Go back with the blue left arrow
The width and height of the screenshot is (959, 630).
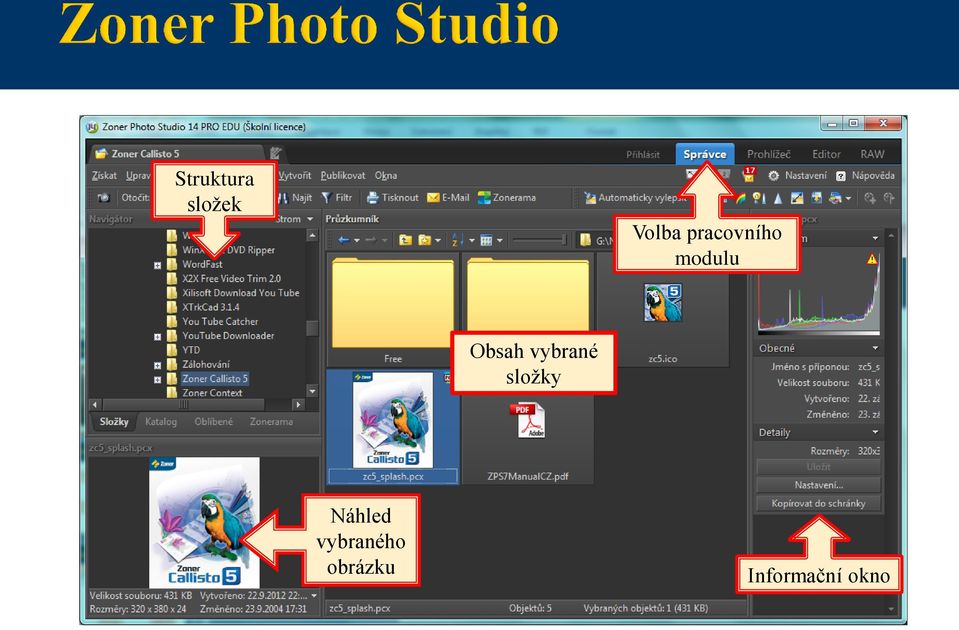(x=344, y=240)
